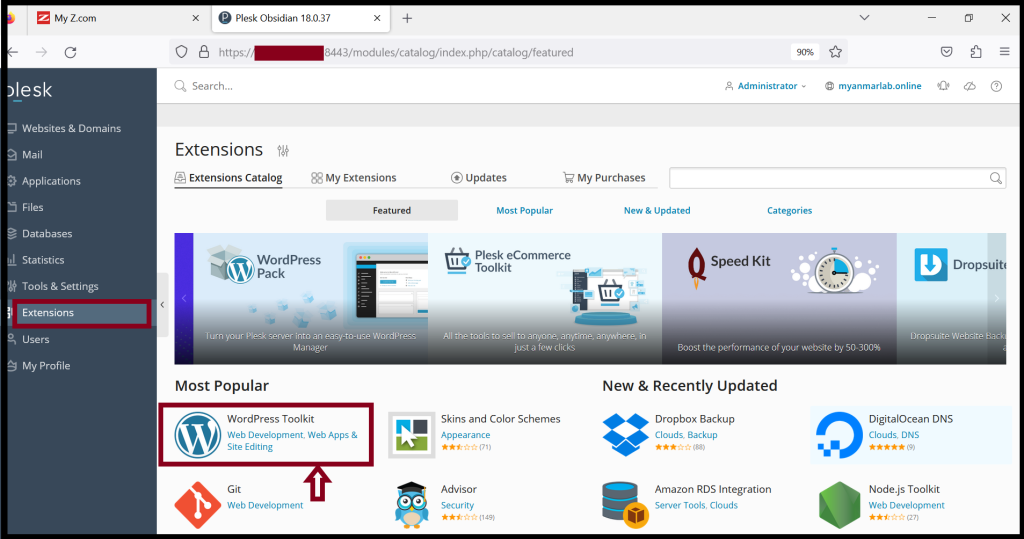The width and height of the screenshot is (1024, 539).
Task: Open the Plesk eCommerce Toolkit banner
Action: click(545, 299)
